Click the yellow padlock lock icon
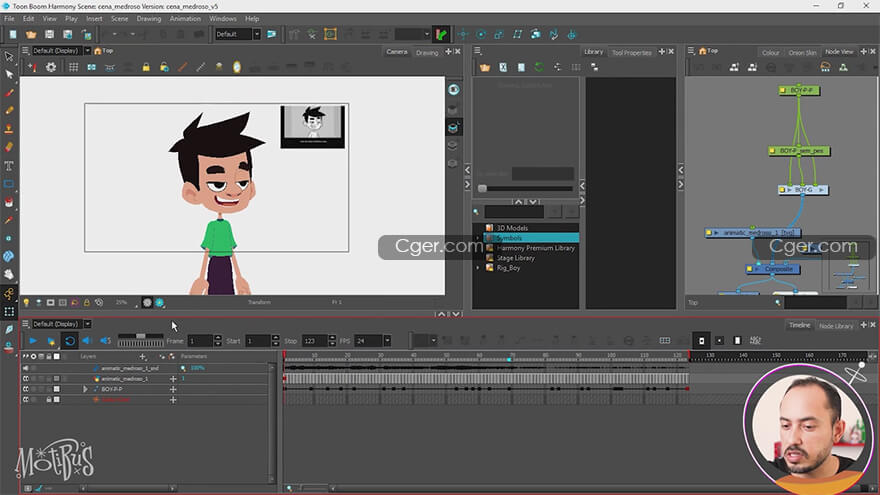Image resolution: width=880 pixels, height=495 pixels. (146, 67)
